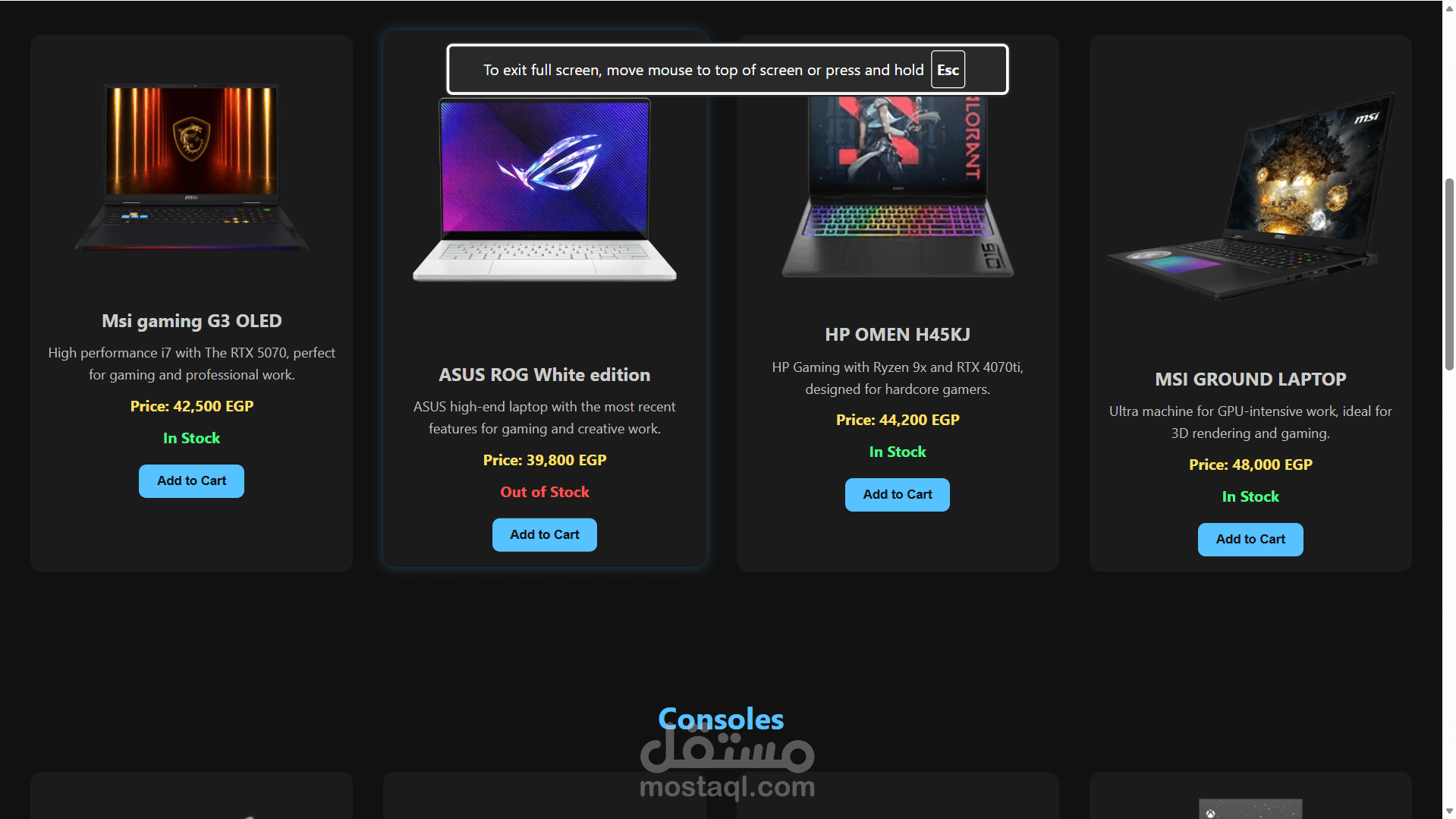The width and height of the screenshot is (1456, 819).
Task: Click the Xbox console thumbnail at bottom right
Action: (1250, 808)
